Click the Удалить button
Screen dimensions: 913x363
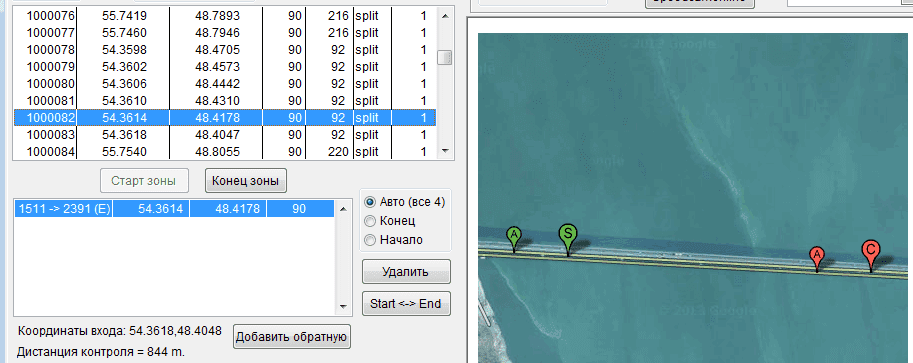pyautogui.click(x=406, y=272)
